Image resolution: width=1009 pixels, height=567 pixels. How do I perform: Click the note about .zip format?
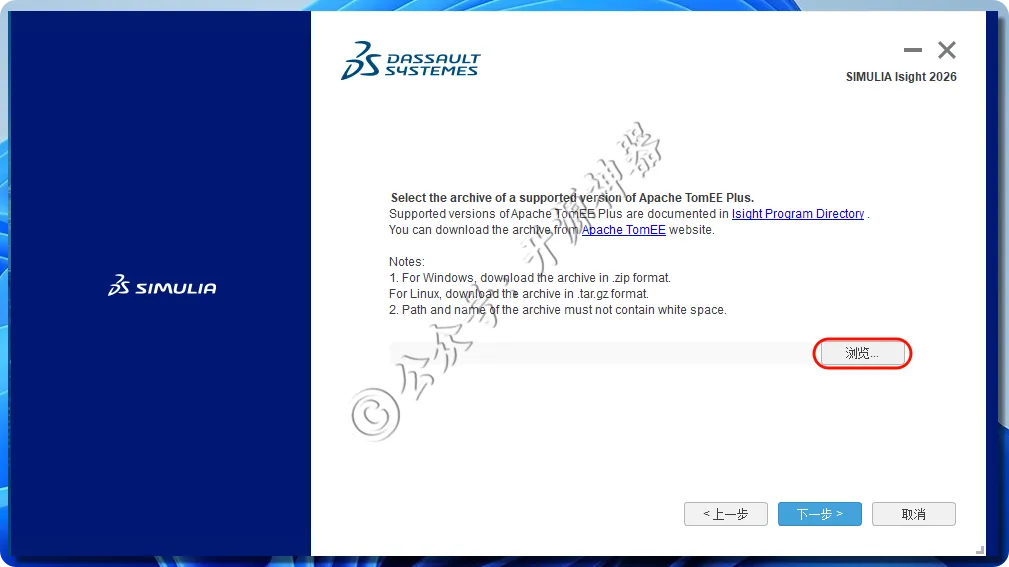pyautogui.click(x=530, y=278)
